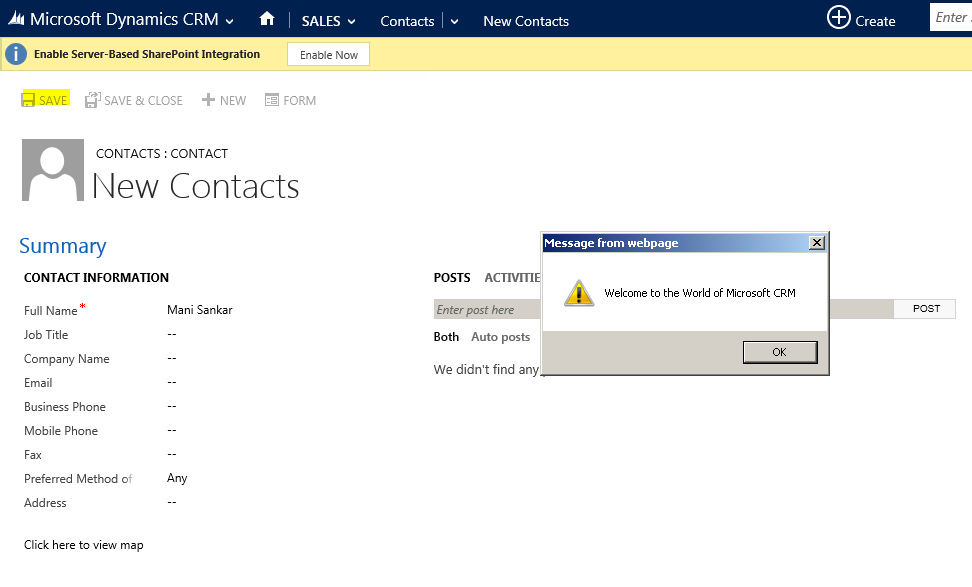This screenshot has width=972, height=587.
Task: Select the Both posts filter
Action: click(x=446, y=337)
